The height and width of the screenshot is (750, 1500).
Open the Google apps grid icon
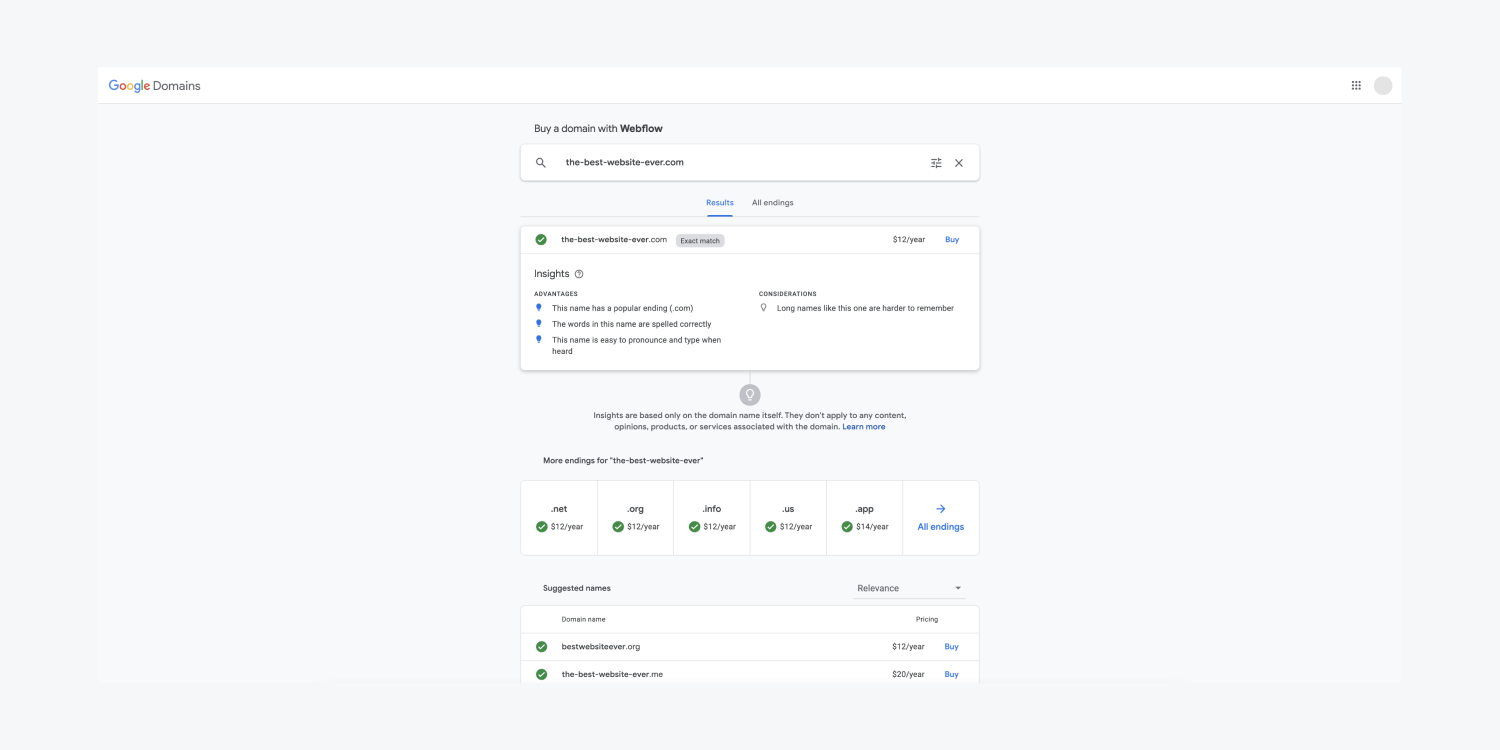(1356, 85)
